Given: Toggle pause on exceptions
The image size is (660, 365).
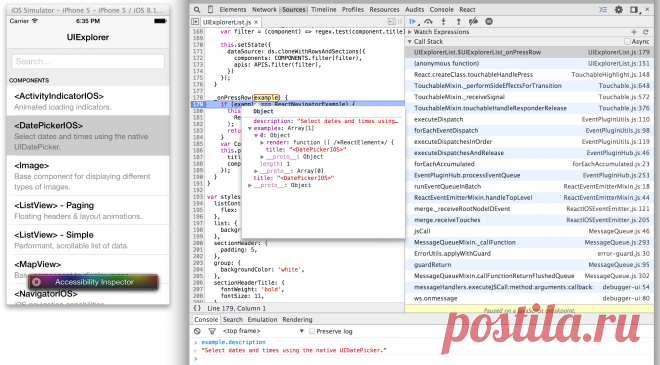Looking at the screenshot, I should coord(489,21).
